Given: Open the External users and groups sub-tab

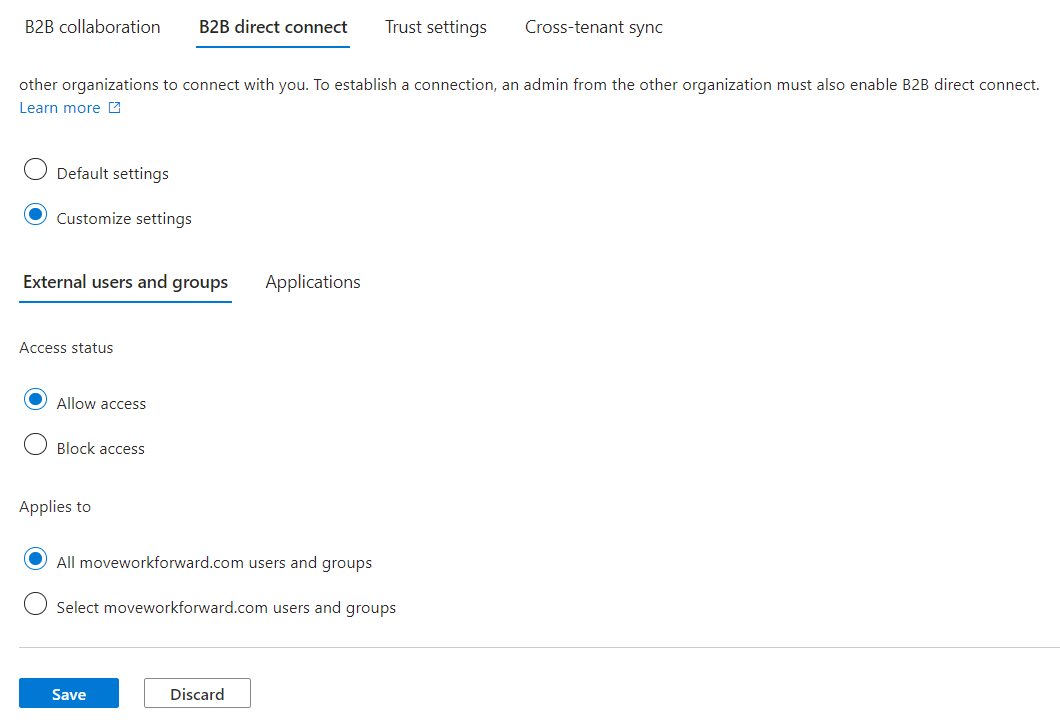Looking at the screenshot, I should [125, 282].
